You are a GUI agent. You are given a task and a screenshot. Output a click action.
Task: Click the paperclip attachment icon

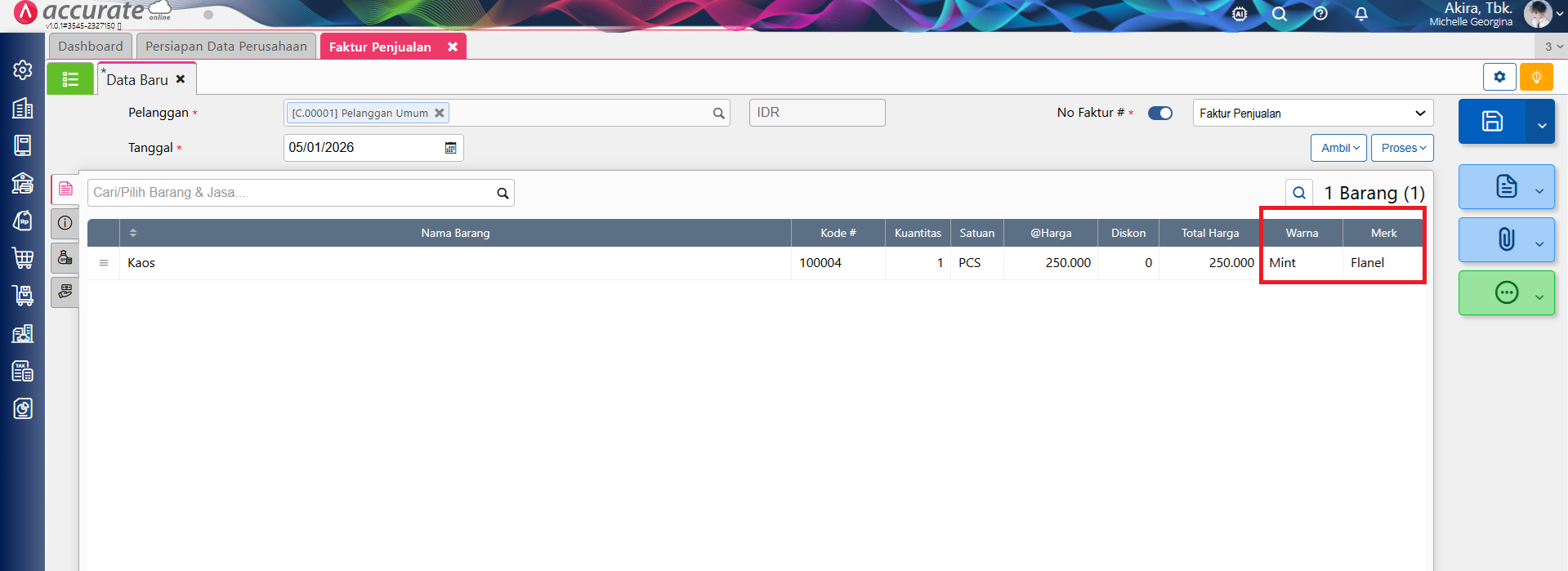tap(1506, 239)
